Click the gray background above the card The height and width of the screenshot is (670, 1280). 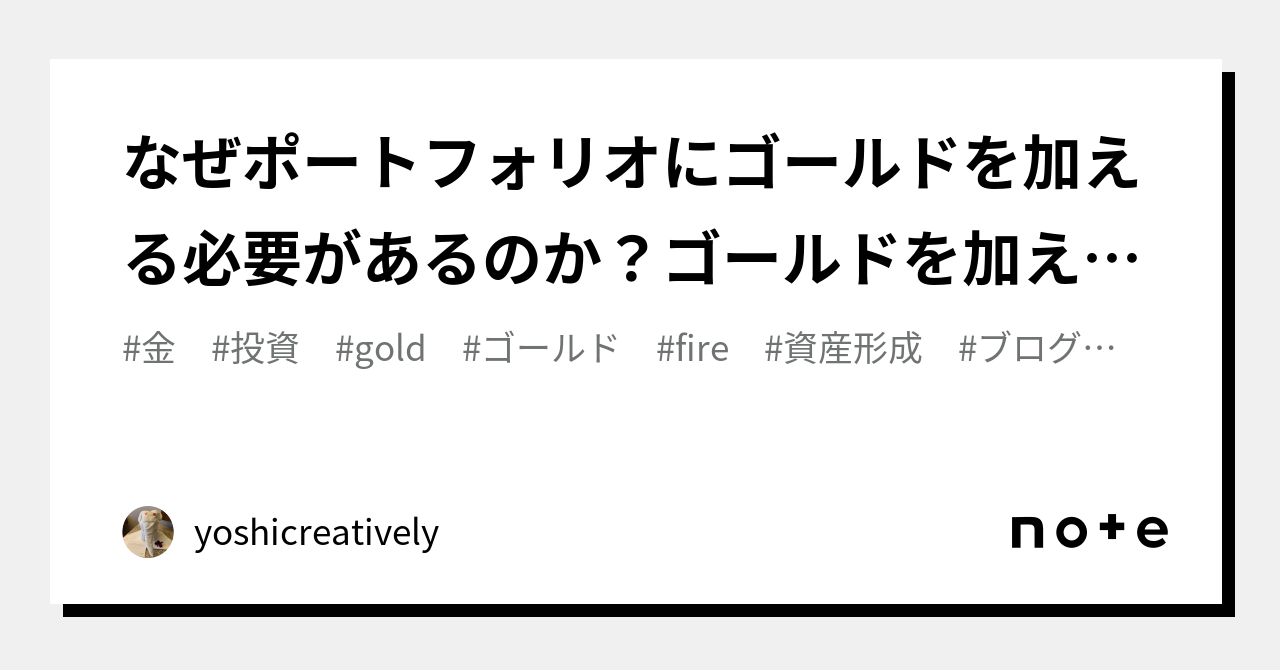[640, 28]
